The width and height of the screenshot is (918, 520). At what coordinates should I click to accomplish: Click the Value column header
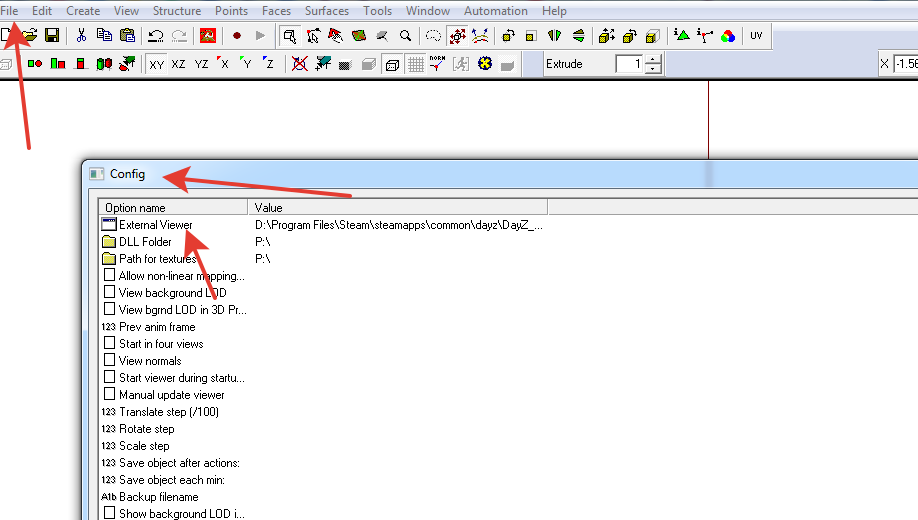398,207
